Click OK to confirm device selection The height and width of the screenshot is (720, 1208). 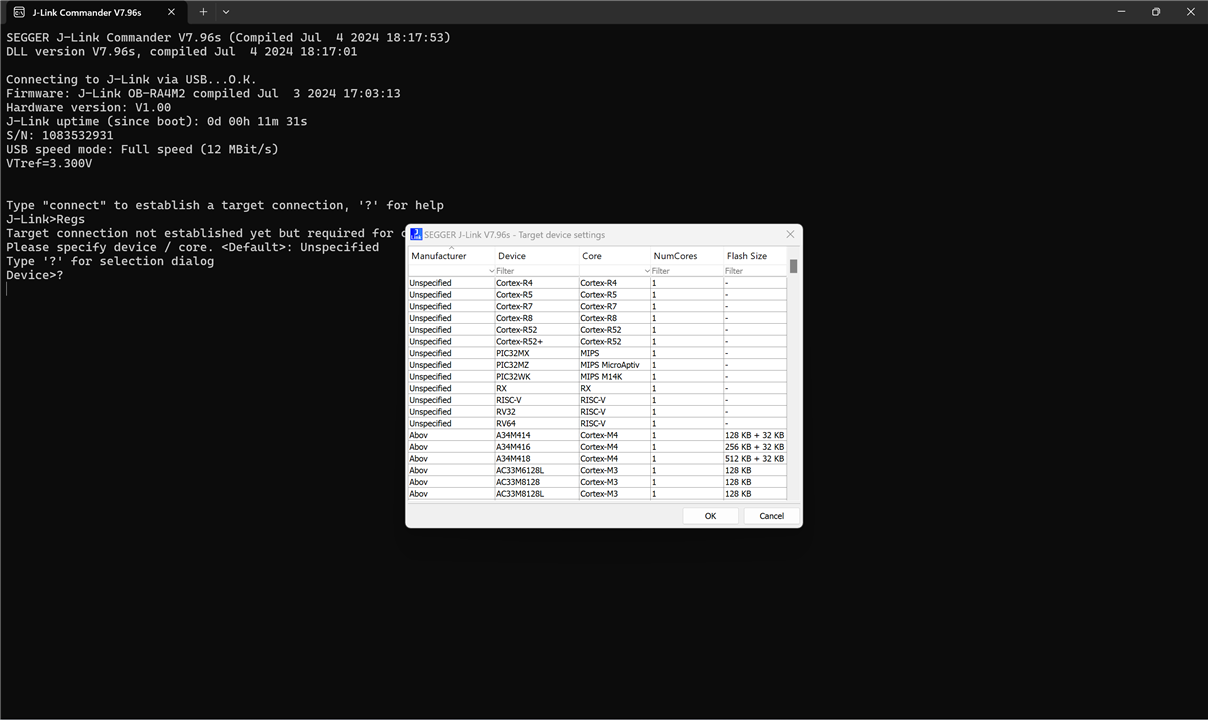click(x=710, y=516)
